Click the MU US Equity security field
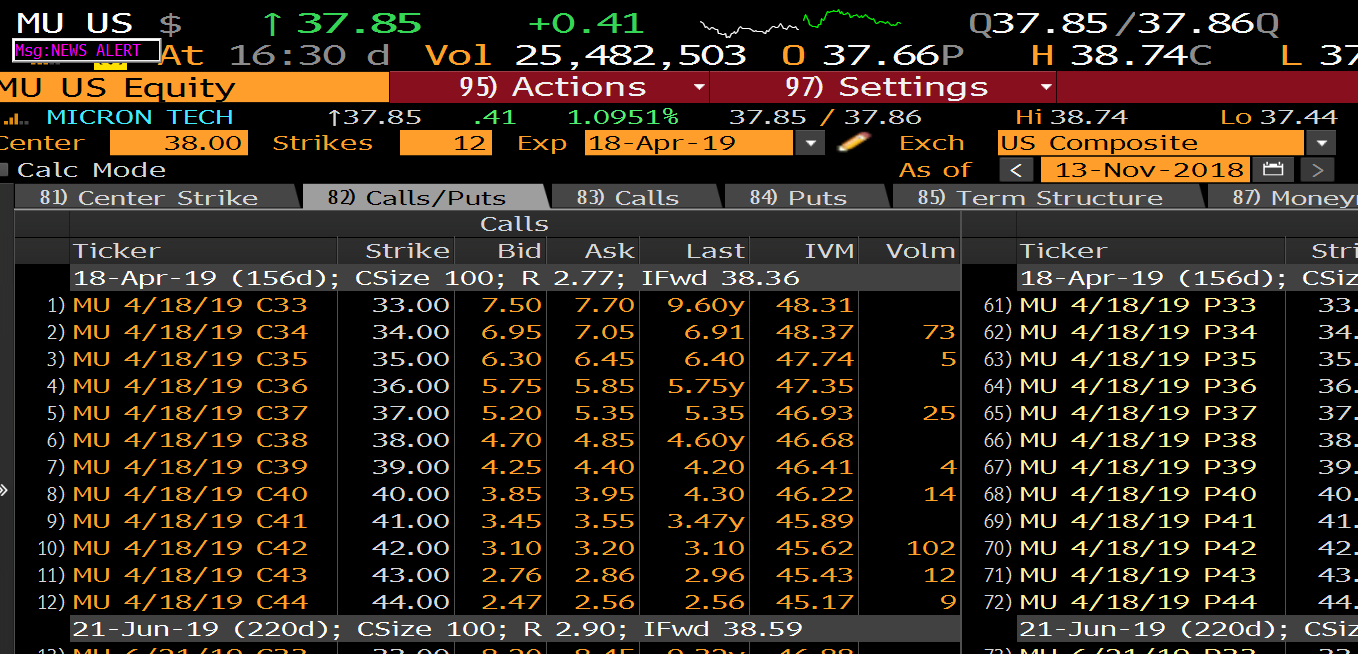The image size is (1358, 654). click(194, 87)
